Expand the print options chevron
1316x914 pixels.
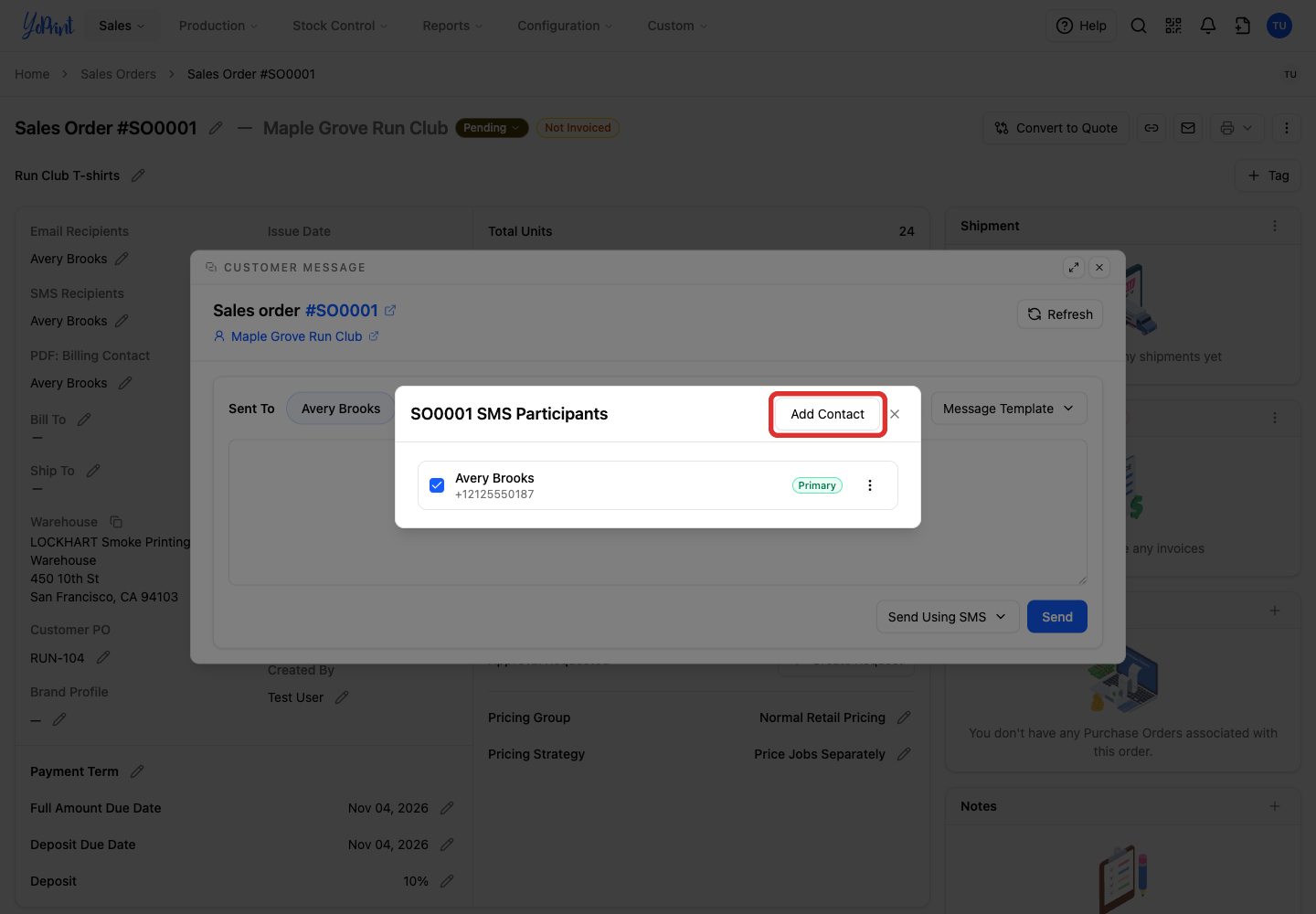click(x=1248, y=128)
